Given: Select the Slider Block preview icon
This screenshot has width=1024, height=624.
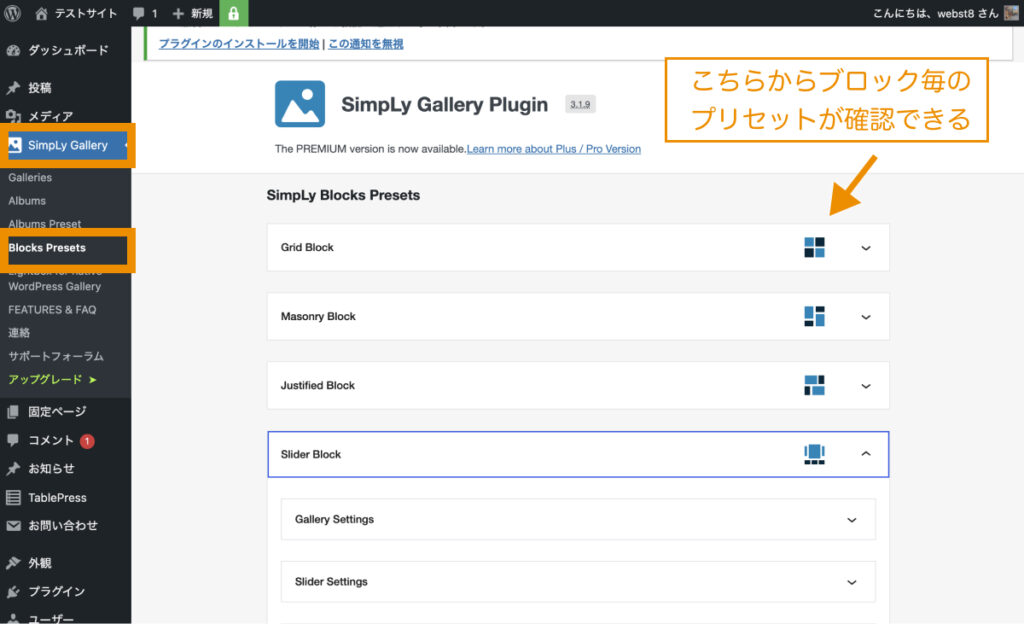Looking at the screenshot, I should [x=813, y=453].
